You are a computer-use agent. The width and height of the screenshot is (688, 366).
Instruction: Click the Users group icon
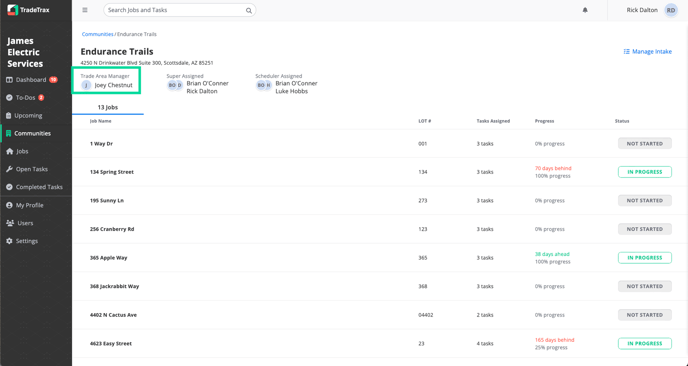(x=10, y=223)
